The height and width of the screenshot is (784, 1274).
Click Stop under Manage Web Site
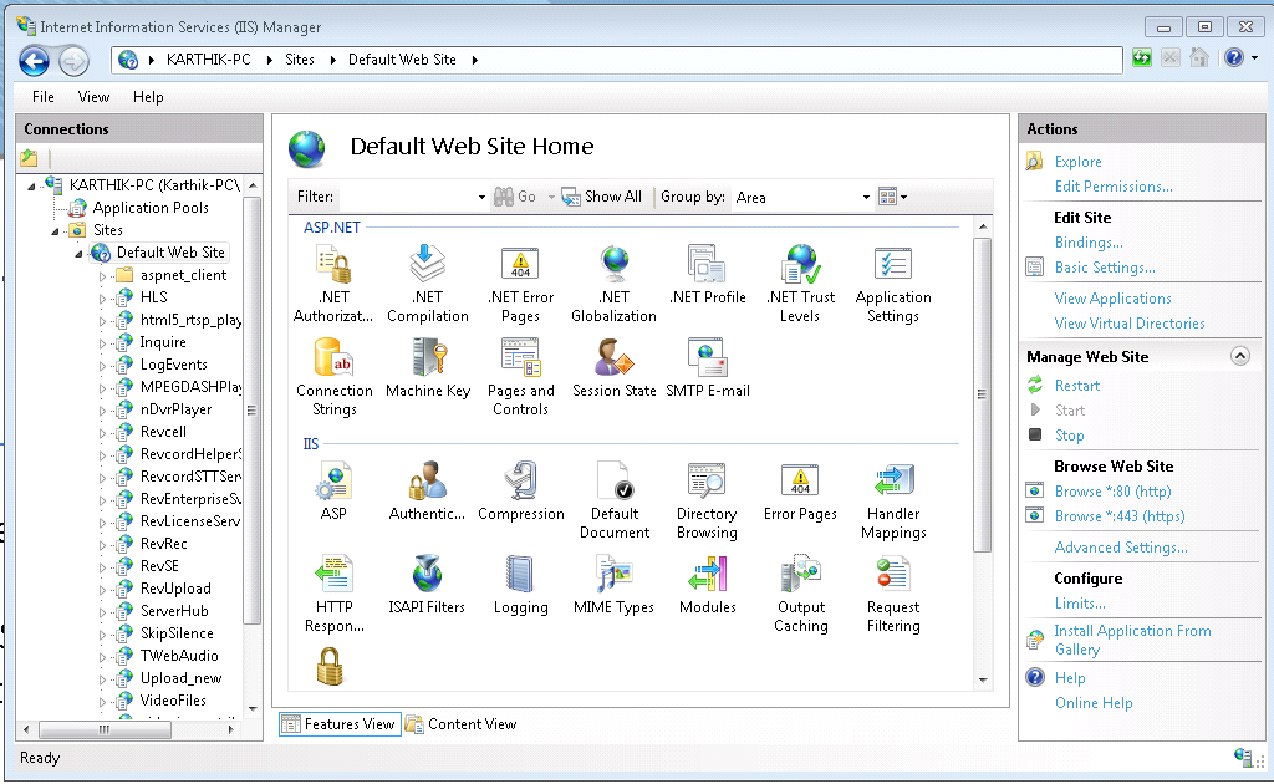(x=1069, y=436)
